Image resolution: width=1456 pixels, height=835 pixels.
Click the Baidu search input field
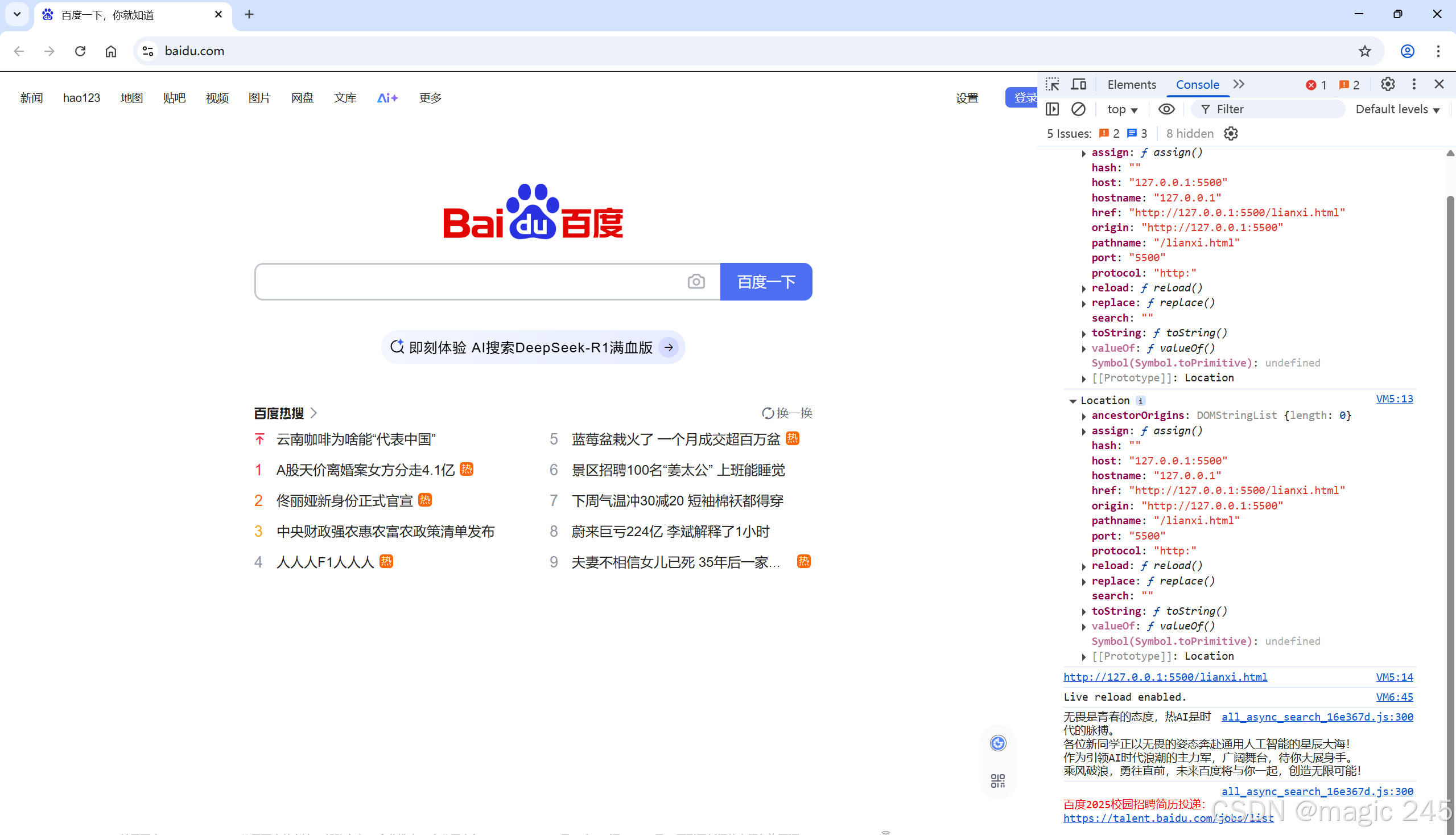(x=470, y=282)
